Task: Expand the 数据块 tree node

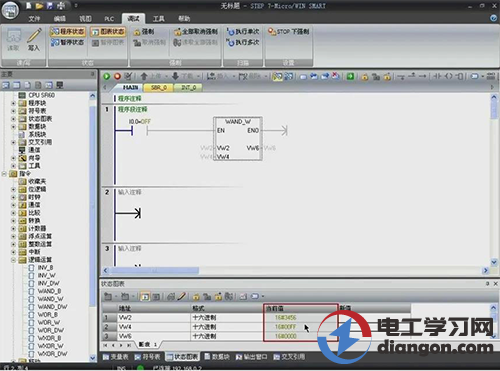Action: [x=13, y=127]
